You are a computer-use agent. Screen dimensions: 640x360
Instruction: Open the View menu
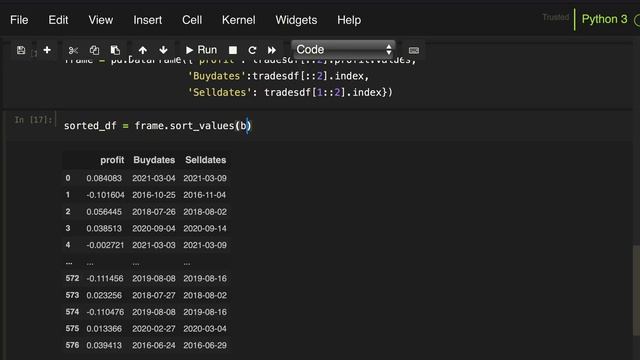[101, 20]
